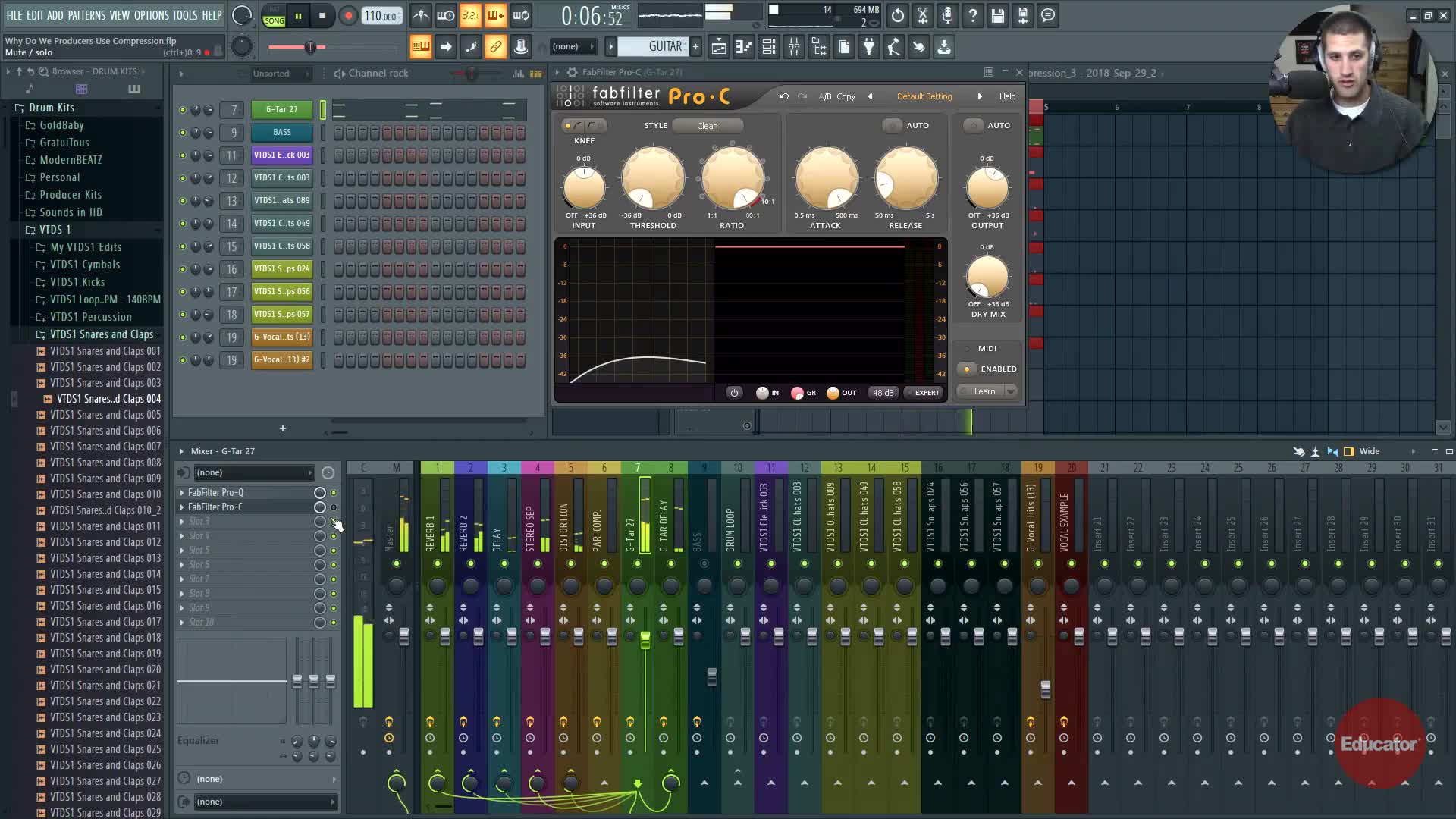
Task: Click the save project floppy icon
Action: click(997, 16)
